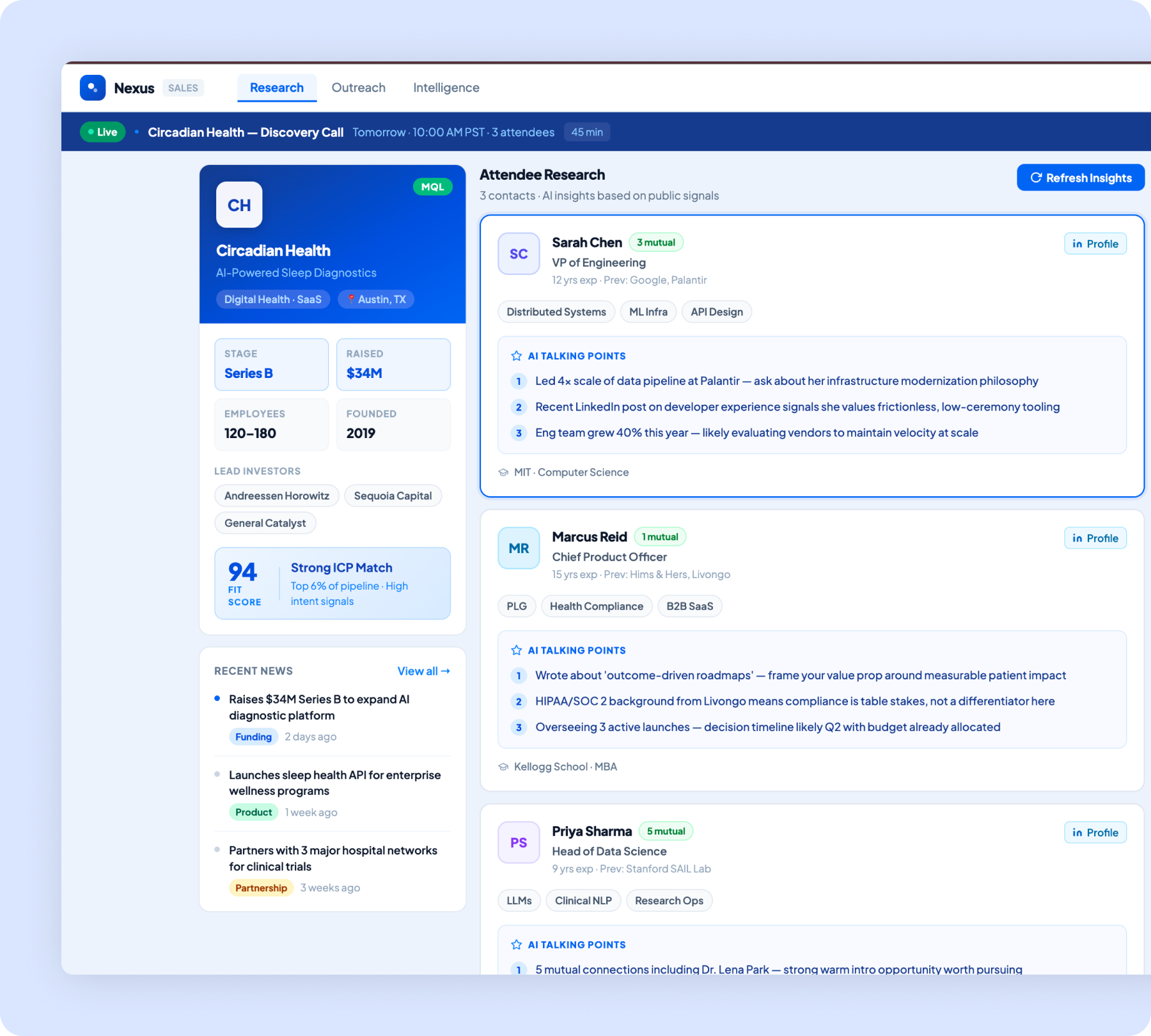Open View all recent news
The width and height of the screenshot is (1151, 1036).
coord(423,671)
